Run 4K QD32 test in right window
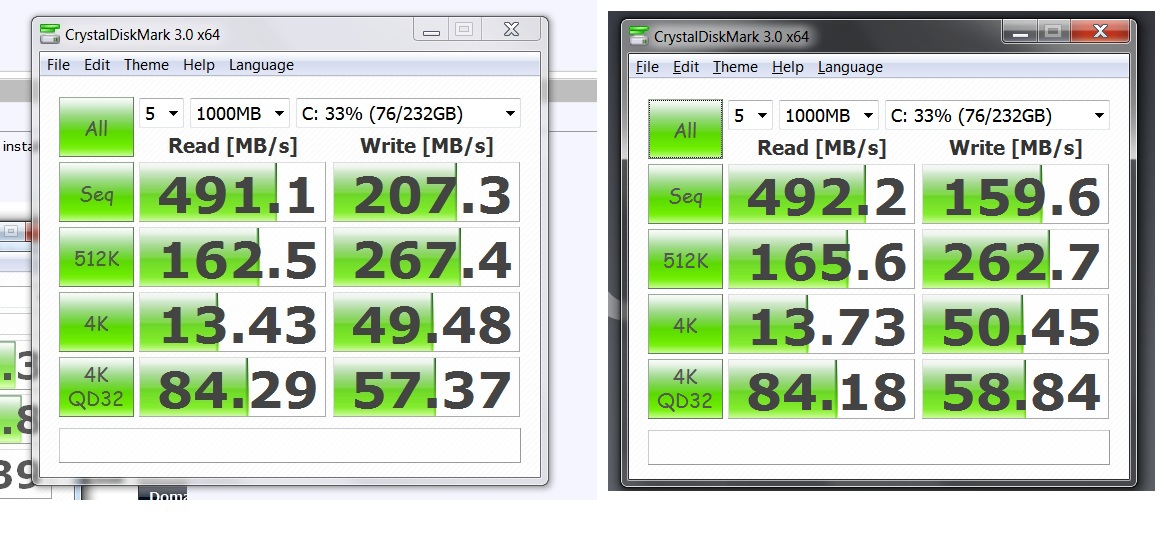Screen dimensions: 1166x537 point(686,389)
